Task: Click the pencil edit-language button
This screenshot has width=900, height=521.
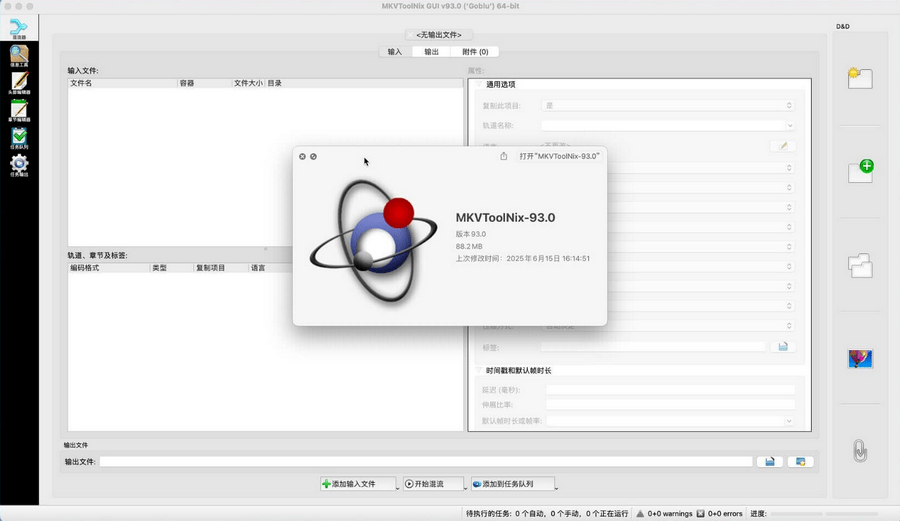Action: coord(783,146)
